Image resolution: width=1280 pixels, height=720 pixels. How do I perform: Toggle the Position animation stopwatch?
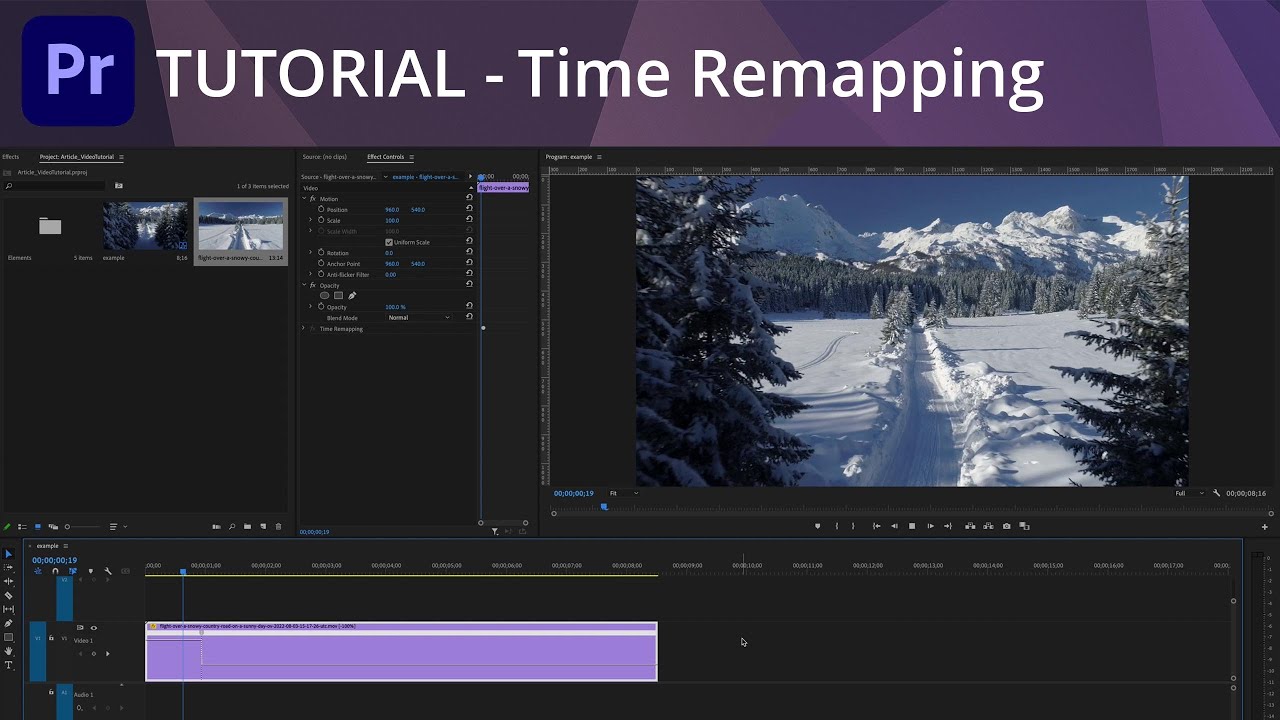point(321,210)
